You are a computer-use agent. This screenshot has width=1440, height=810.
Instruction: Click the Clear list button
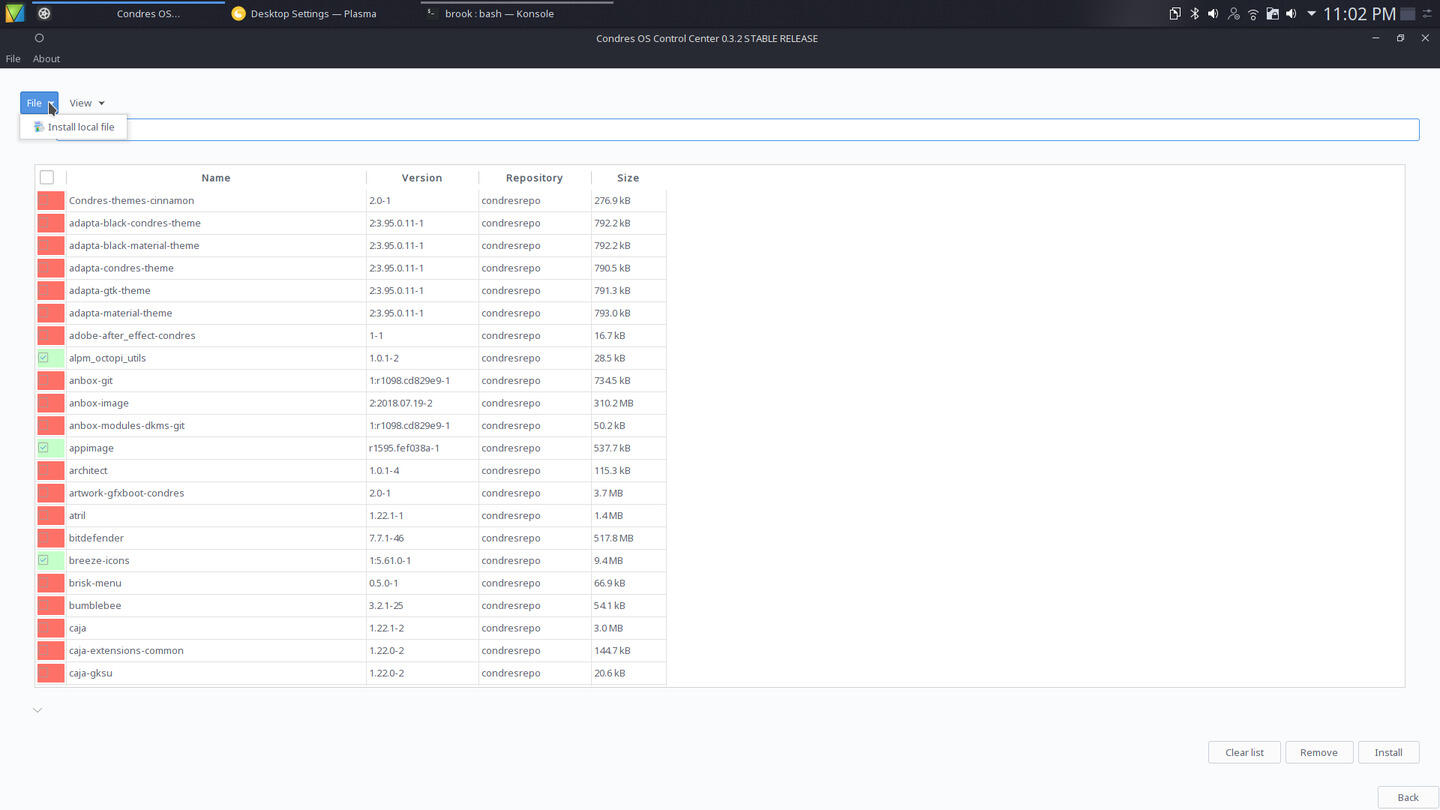[1244, 752]
